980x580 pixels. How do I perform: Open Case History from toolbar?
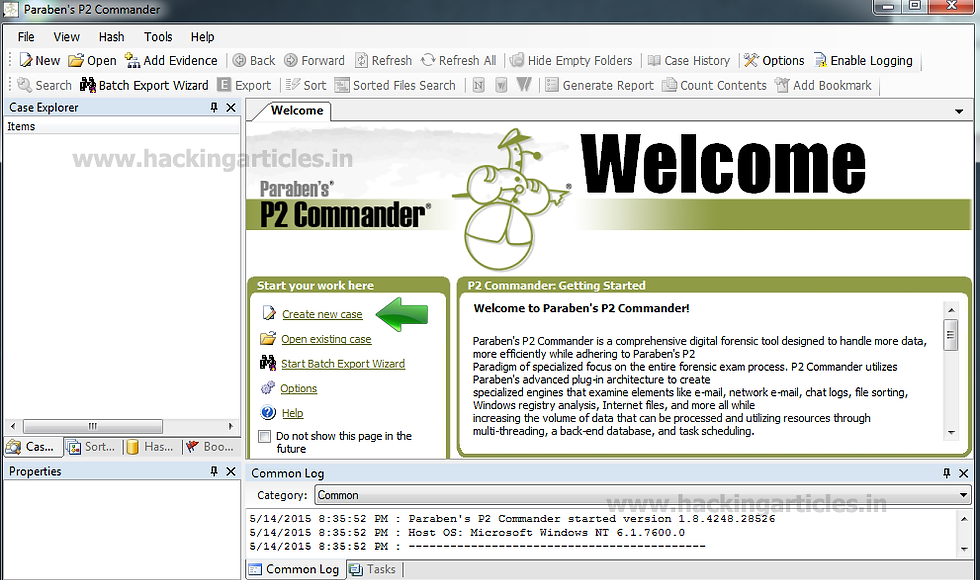click(x=689, y=61)
